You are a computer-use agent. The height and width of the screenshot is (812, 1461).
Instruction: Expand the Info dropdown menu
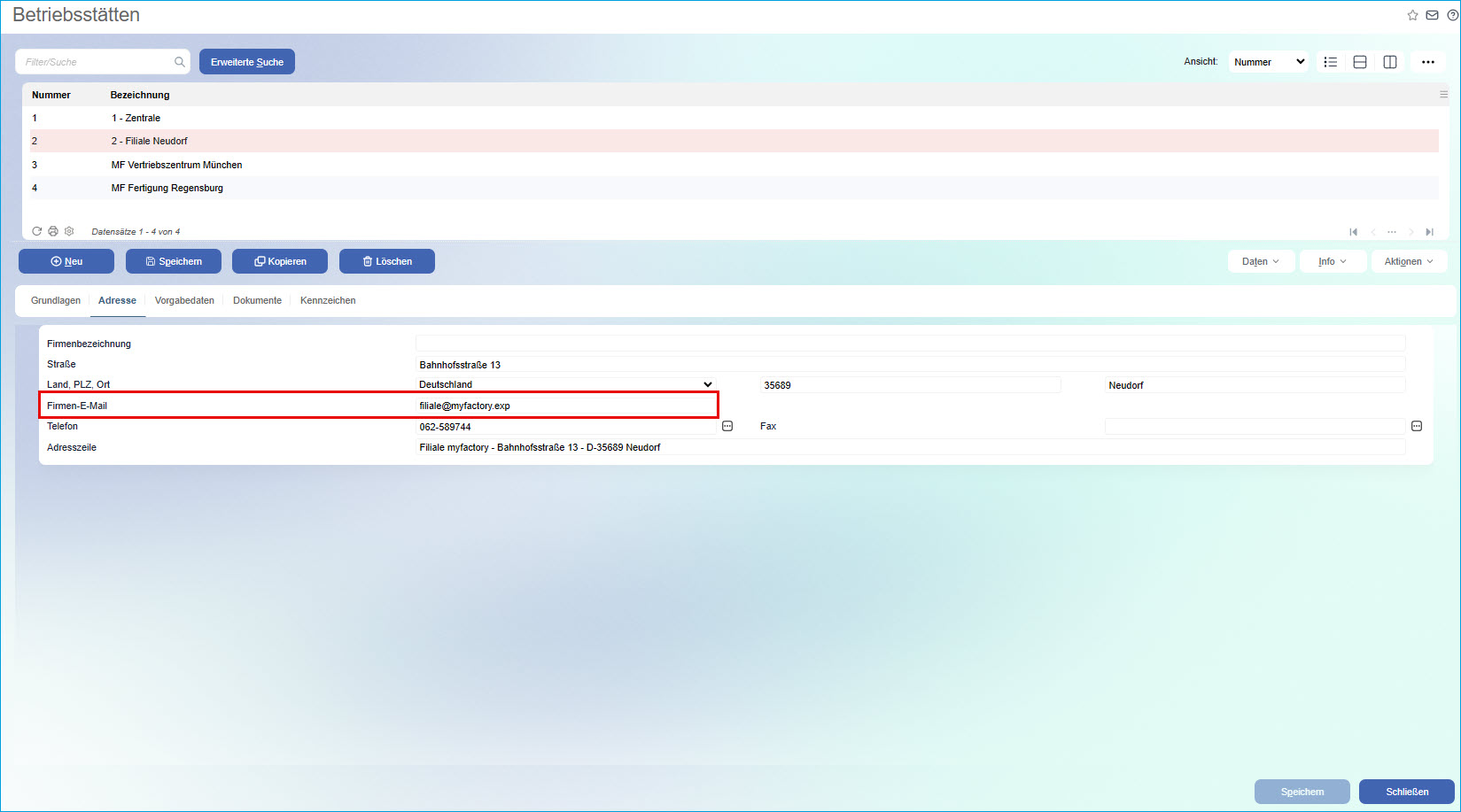tap(1333, 261)
